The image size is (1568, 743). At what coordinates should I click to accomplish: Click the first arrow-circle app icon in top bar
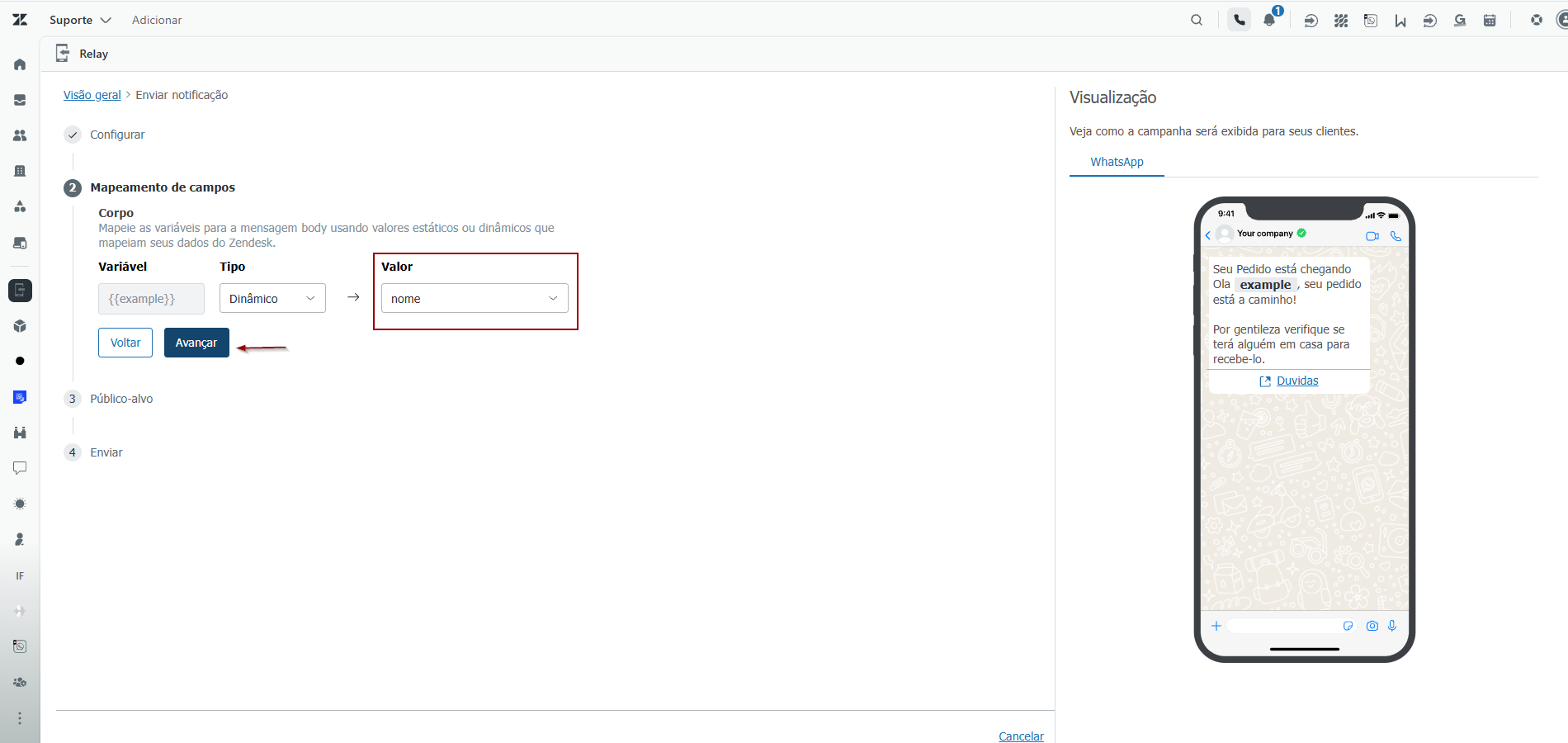click(1311, 21)
